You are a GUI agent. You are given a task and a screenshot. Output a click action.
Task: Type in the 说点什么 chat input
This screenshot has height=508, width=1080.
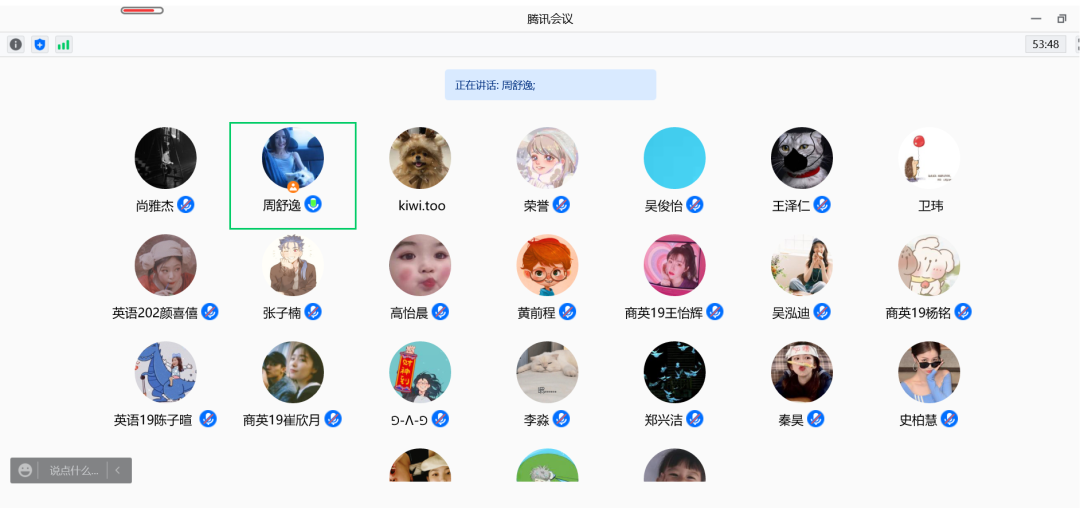tap(74, 470)
